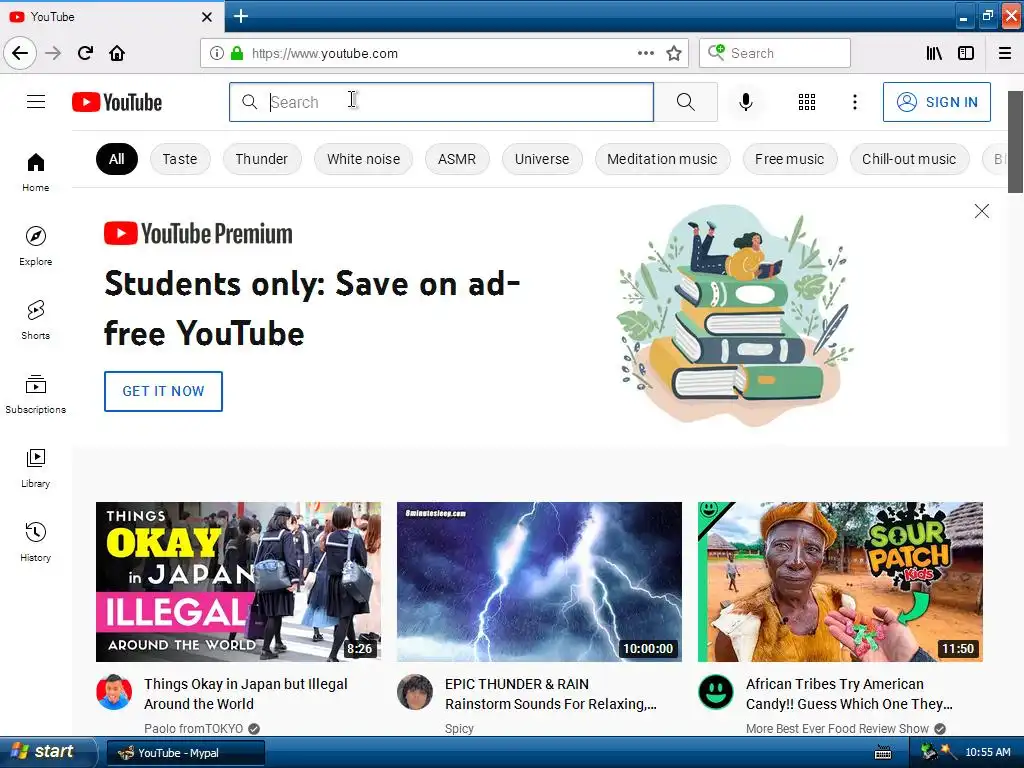Click the browser Search box
The width and height of the screenshot is (1024, 768).
(775, 53)
